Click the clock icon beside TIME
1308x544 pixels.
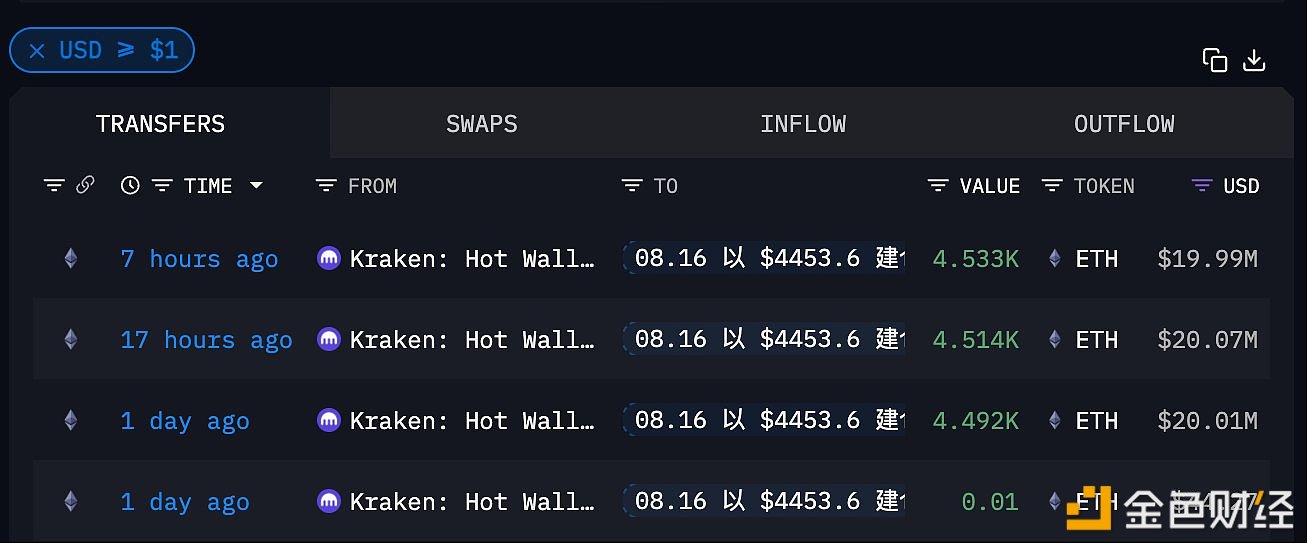130,185
